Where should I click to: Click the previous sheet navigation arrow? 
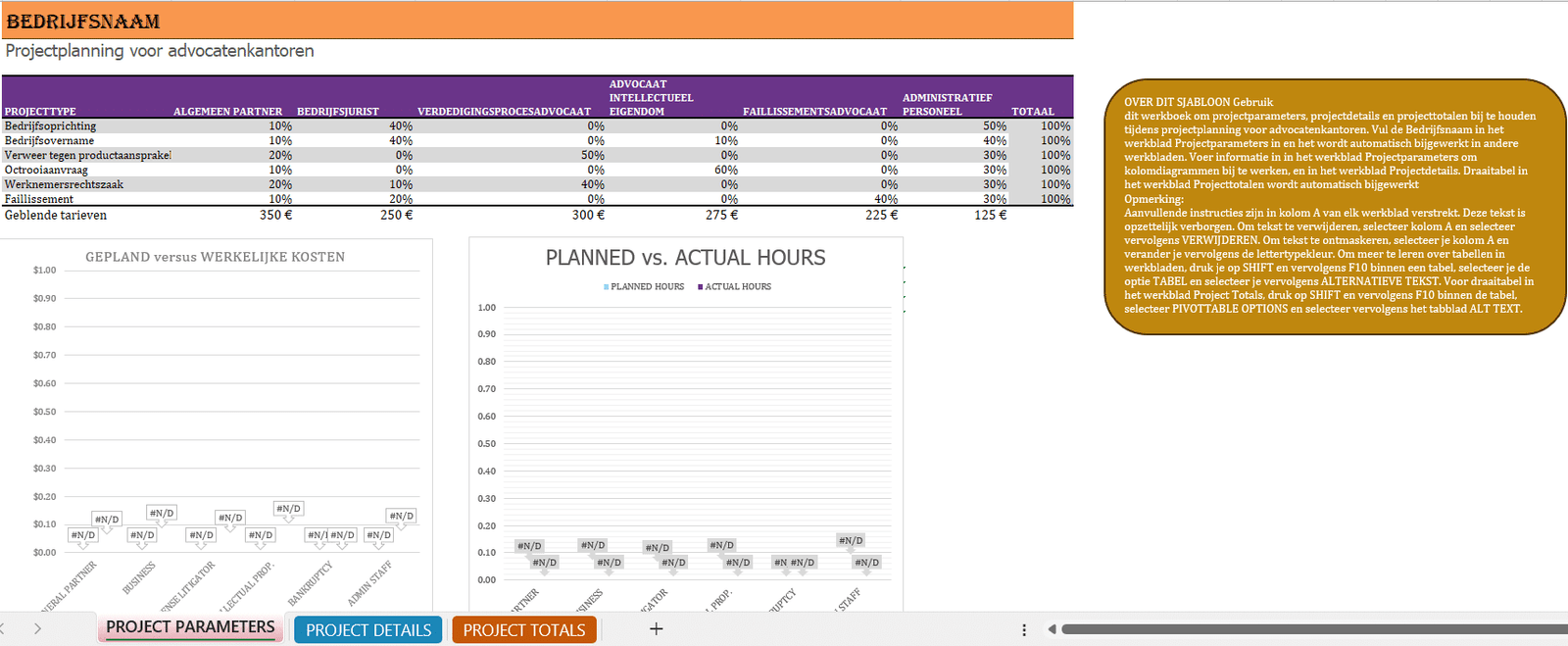tap(3, 628)
